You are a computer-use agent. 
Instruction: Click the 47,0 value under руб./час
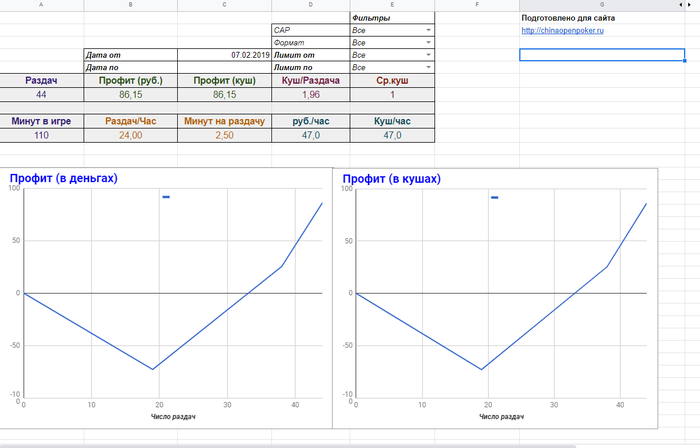click(x=311, y=135)
